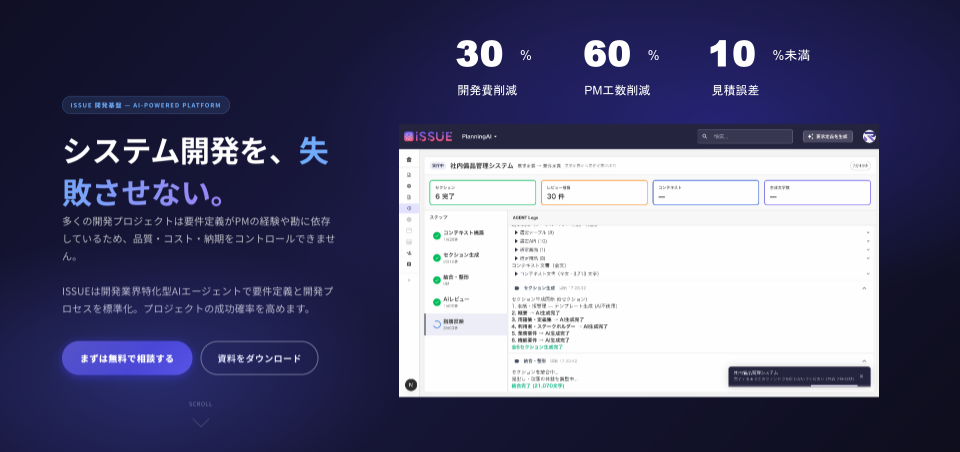Click the まずは無料で相談する button

point(127,358)
